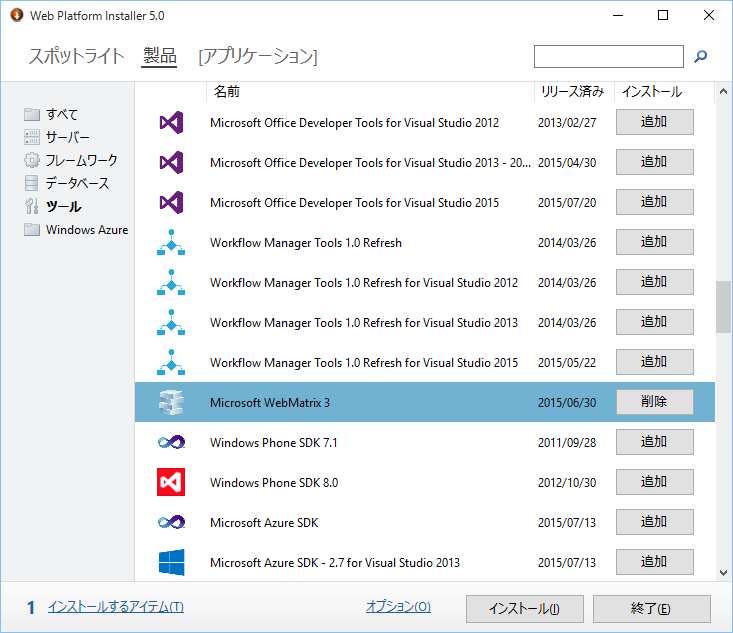The image size is (733, 633).
Task: Click the Web Platform Installer title bar icon
Action: tap(16, 15)
